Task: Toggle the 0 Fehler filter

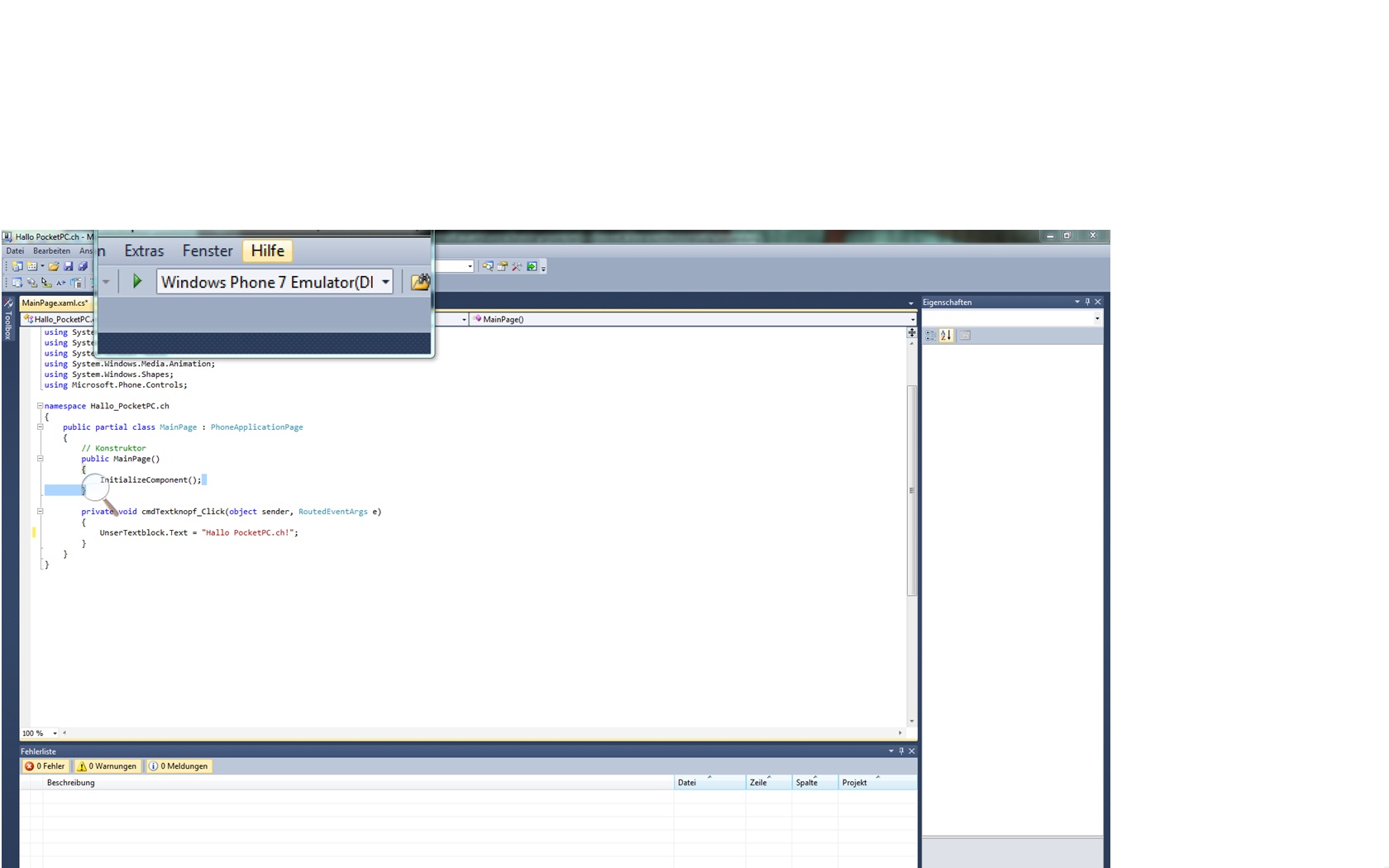Action: [x=47, y=766]
